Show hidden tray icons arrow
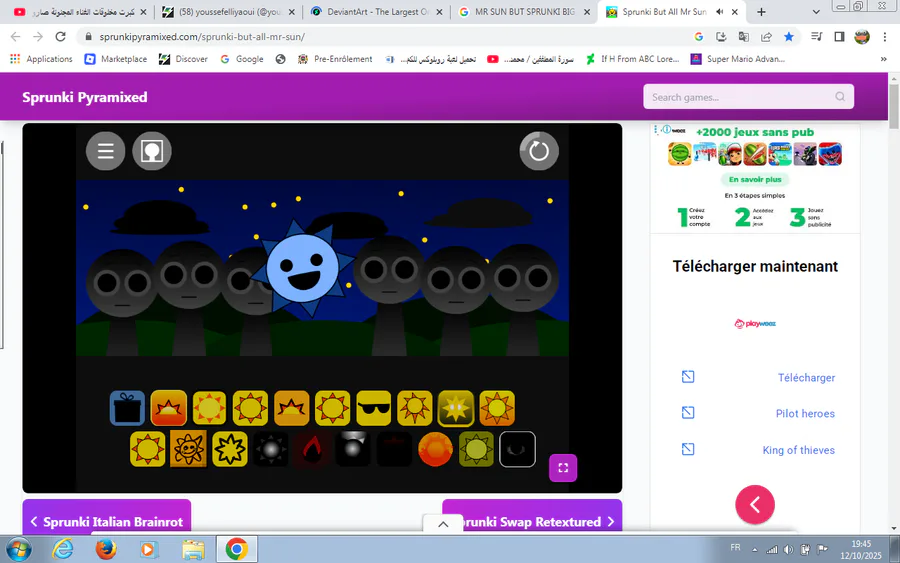This screenshot has height=563, width=900. 755,549
